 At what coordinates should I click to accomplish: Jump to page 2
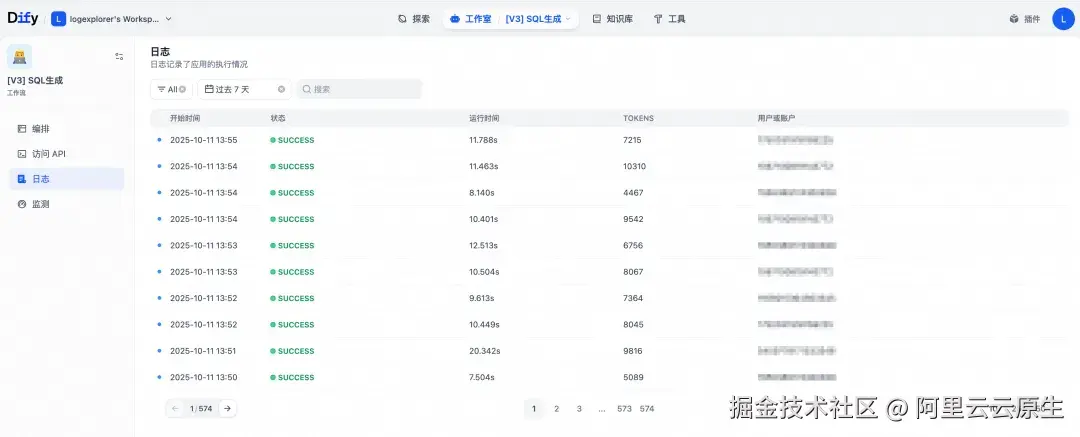[557, 409]
